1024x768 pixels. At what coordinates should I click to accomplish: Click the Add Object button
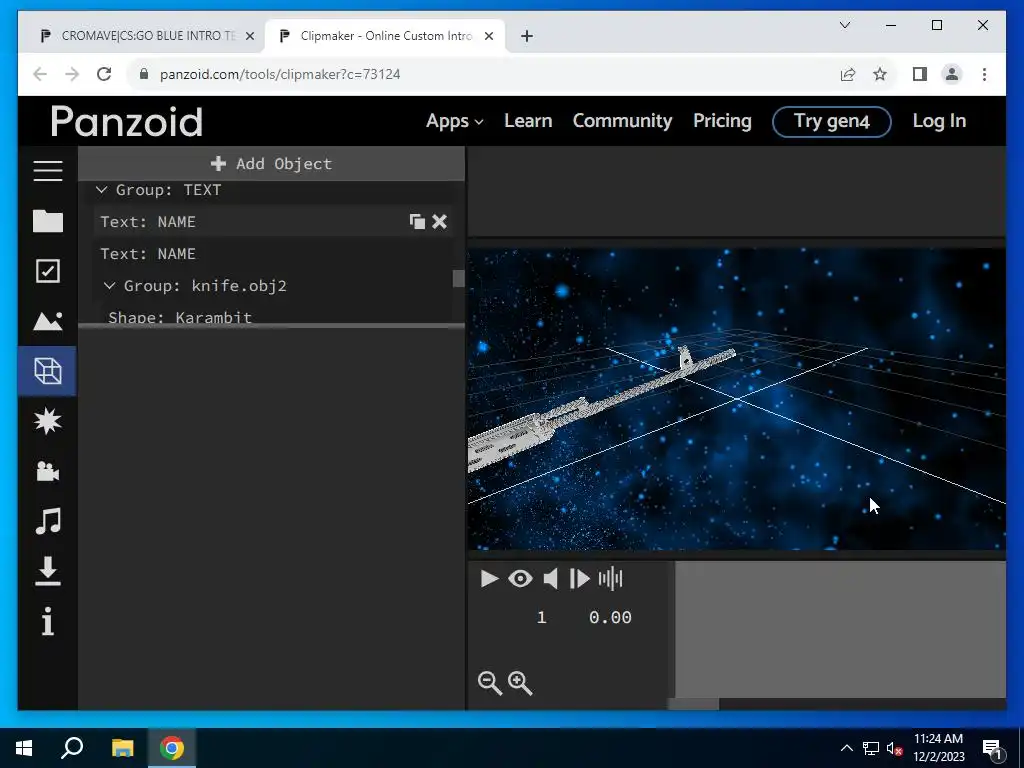(272, 163)
